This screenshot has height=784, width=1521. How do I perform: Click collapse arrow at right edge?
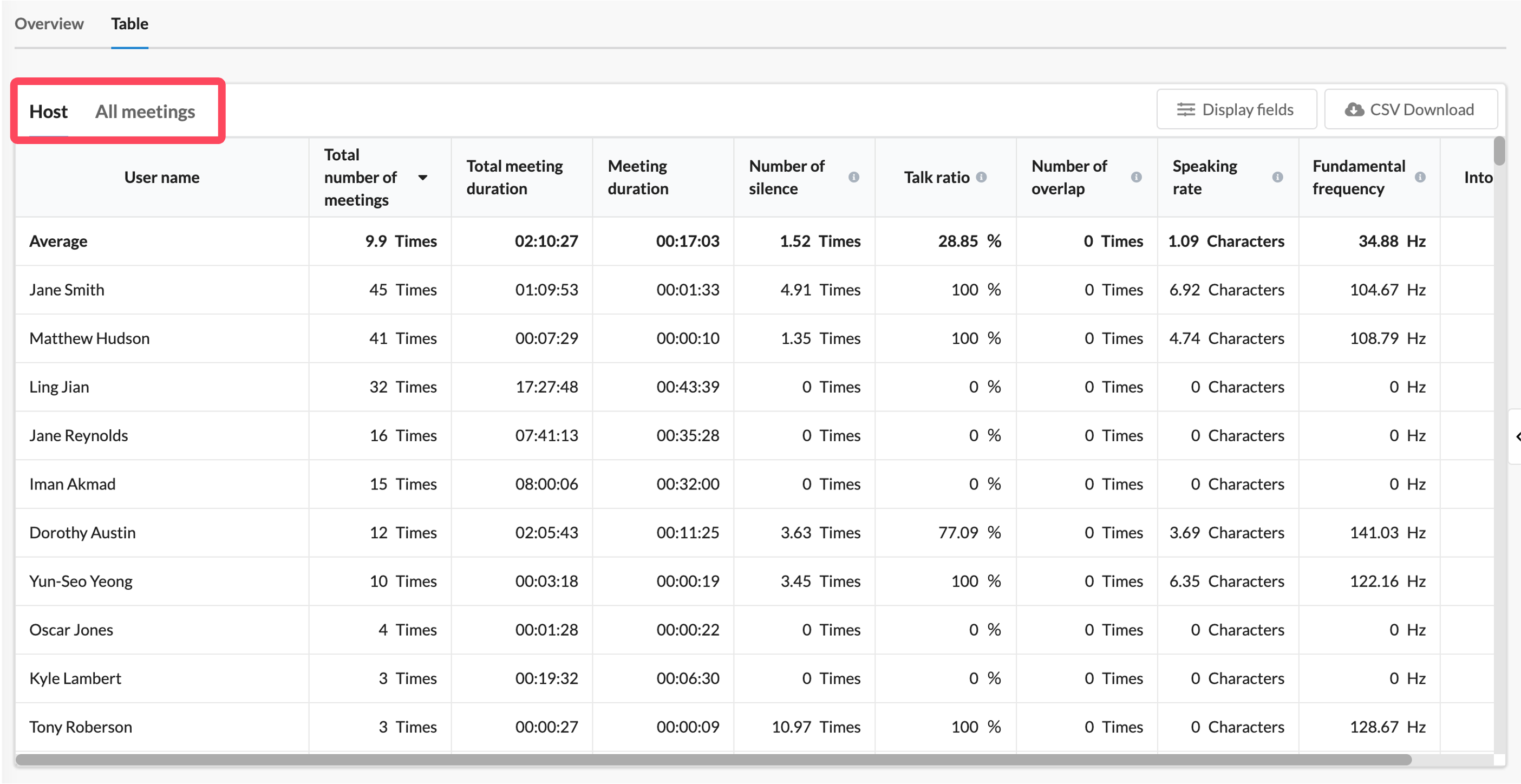click(x=1516, y=436)
